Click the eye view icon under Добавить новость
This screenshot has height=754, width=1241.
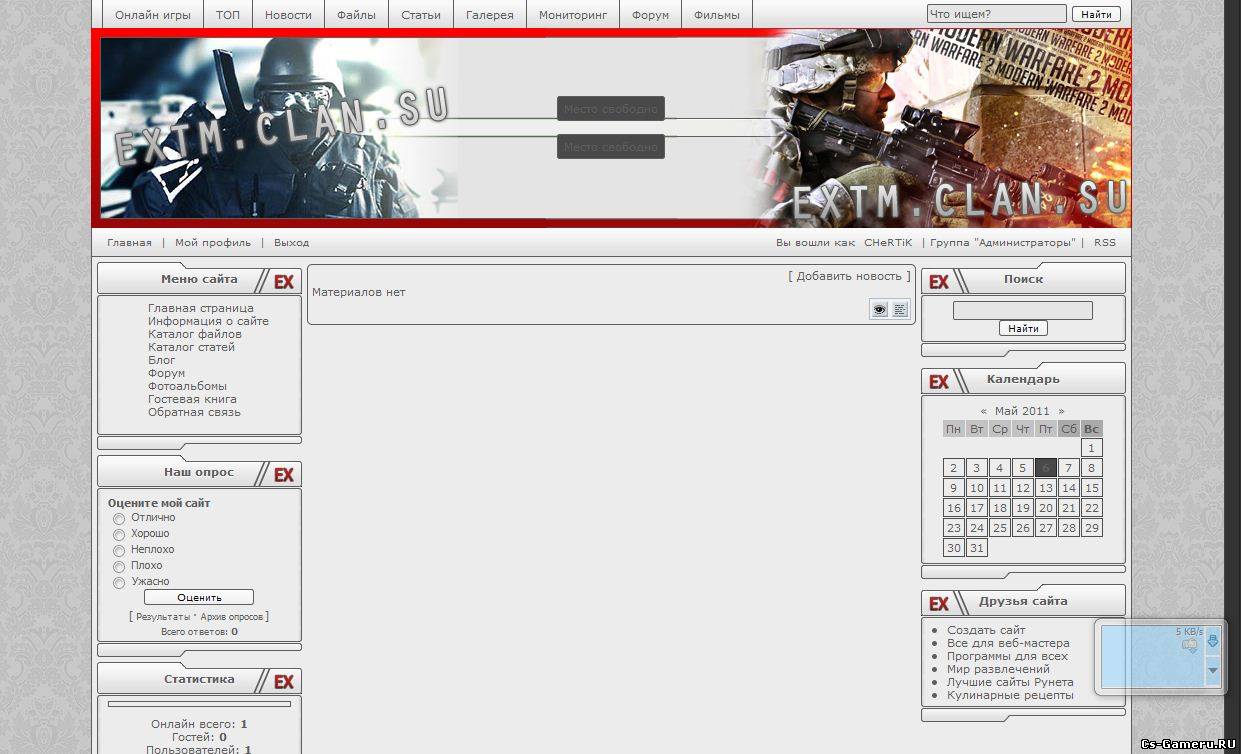click(x=879, y=310)
